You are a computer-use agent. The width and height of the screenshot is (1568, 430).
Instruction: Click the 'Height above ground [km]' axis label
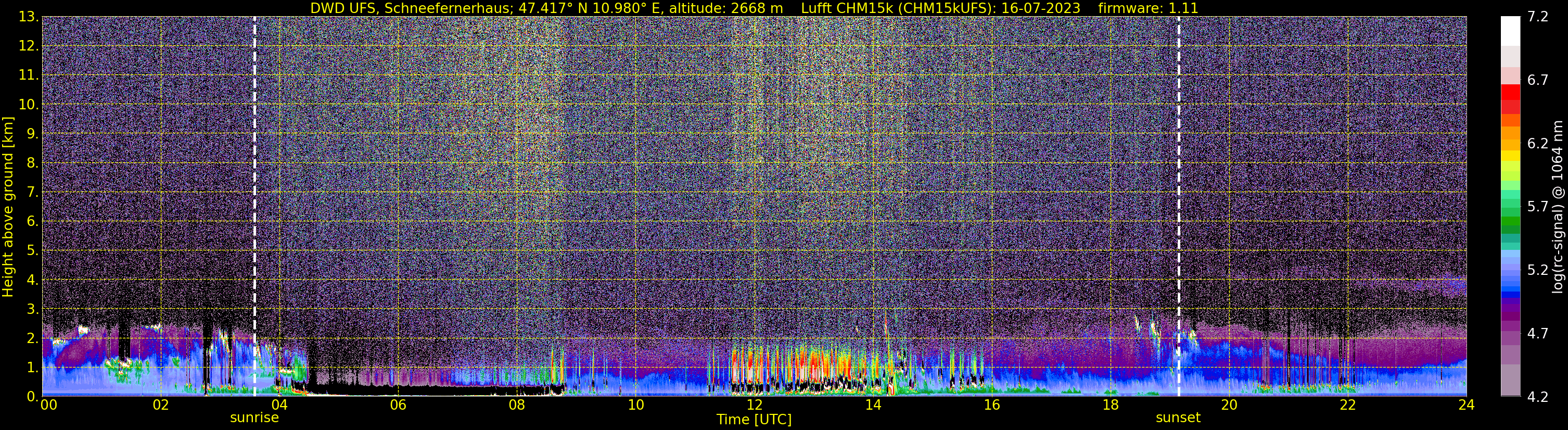8,207
